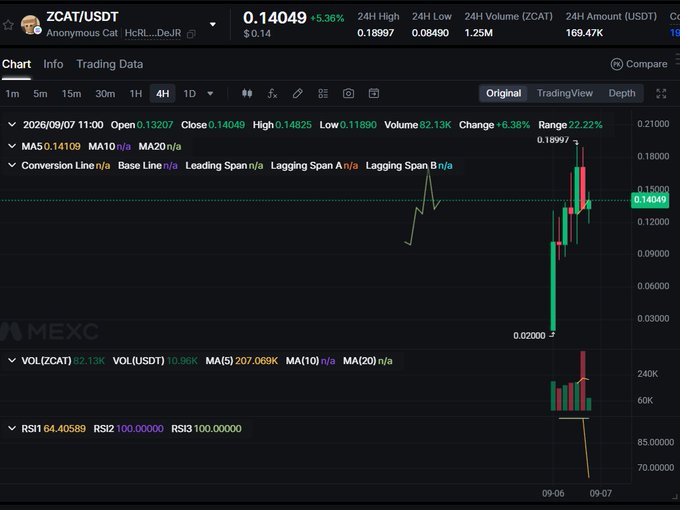
Task: Click the 09-07 date axis label
Action: 601,494
